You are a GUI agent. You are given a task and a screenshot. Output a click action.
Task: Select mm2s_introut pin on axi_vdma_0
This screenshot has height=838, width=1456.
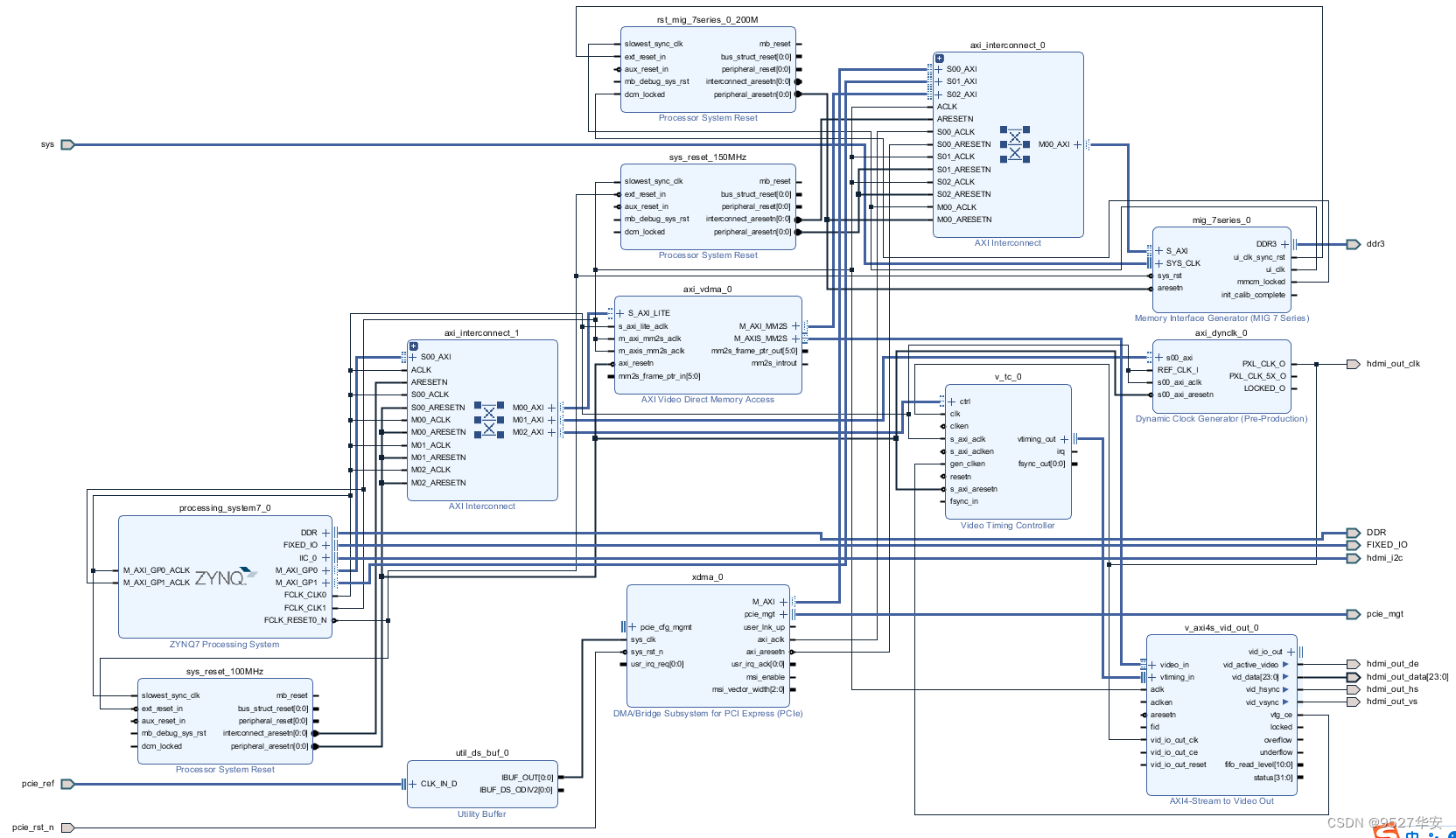point(774,363)
